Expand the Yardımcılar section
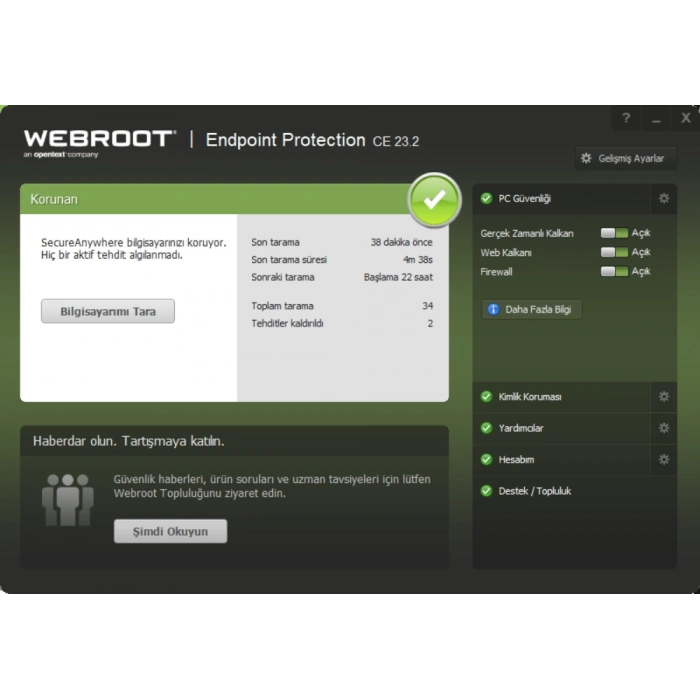The image size is (700, 700). [x=561, y=428]
